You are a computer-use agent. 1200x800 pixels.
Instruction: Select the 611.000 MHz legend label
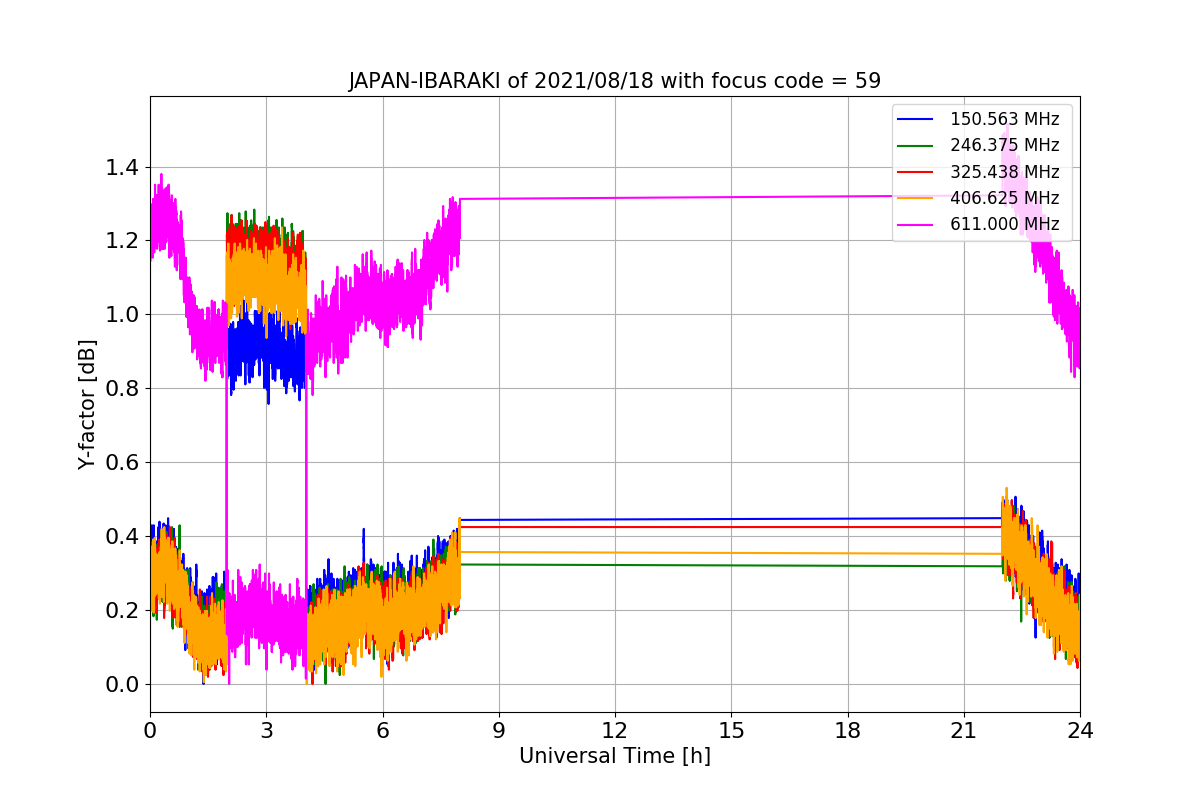coord(1004,224)
